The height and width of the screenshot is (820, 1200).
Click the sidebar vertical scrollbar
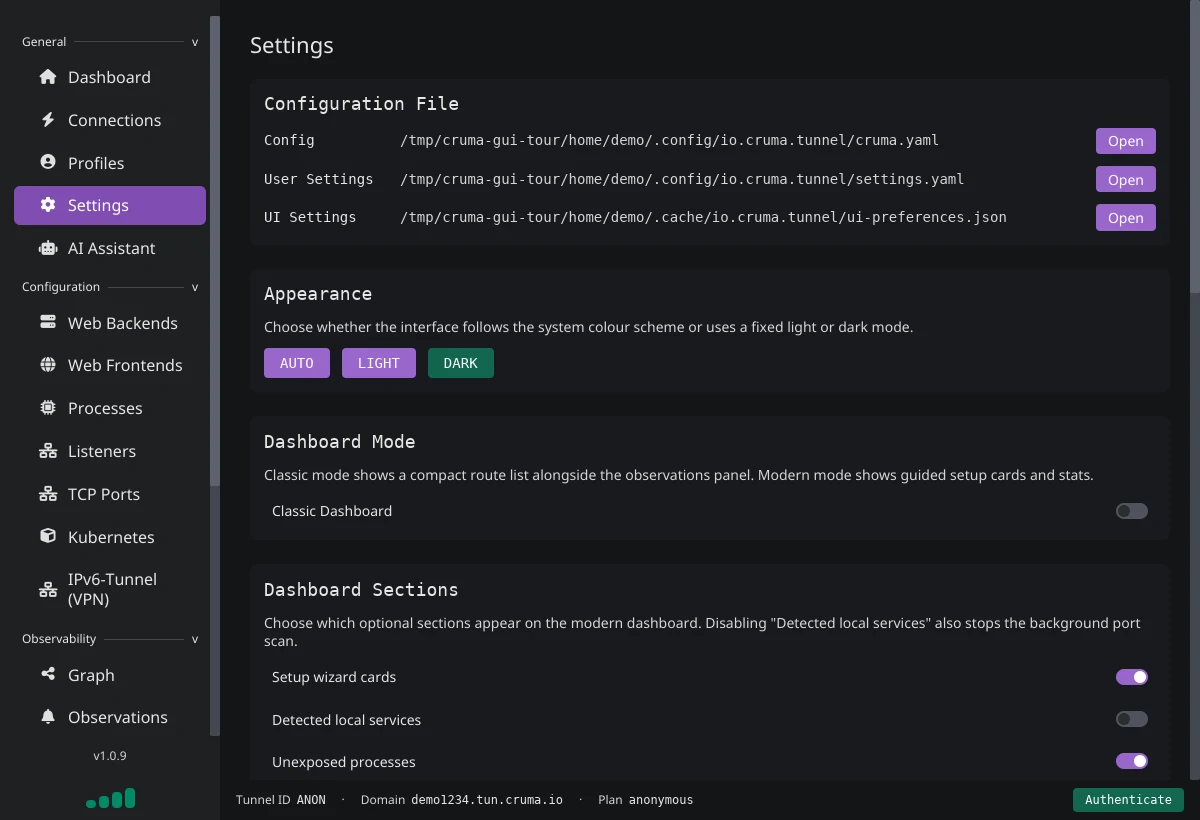click(215, 250)
